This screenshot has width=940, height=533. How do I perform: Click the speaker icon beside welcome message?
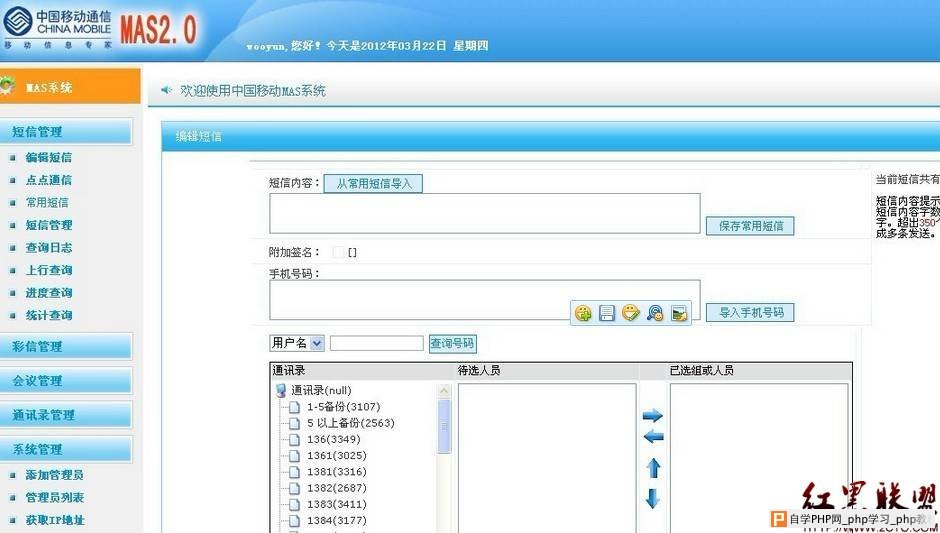click(x=166, y=90)
